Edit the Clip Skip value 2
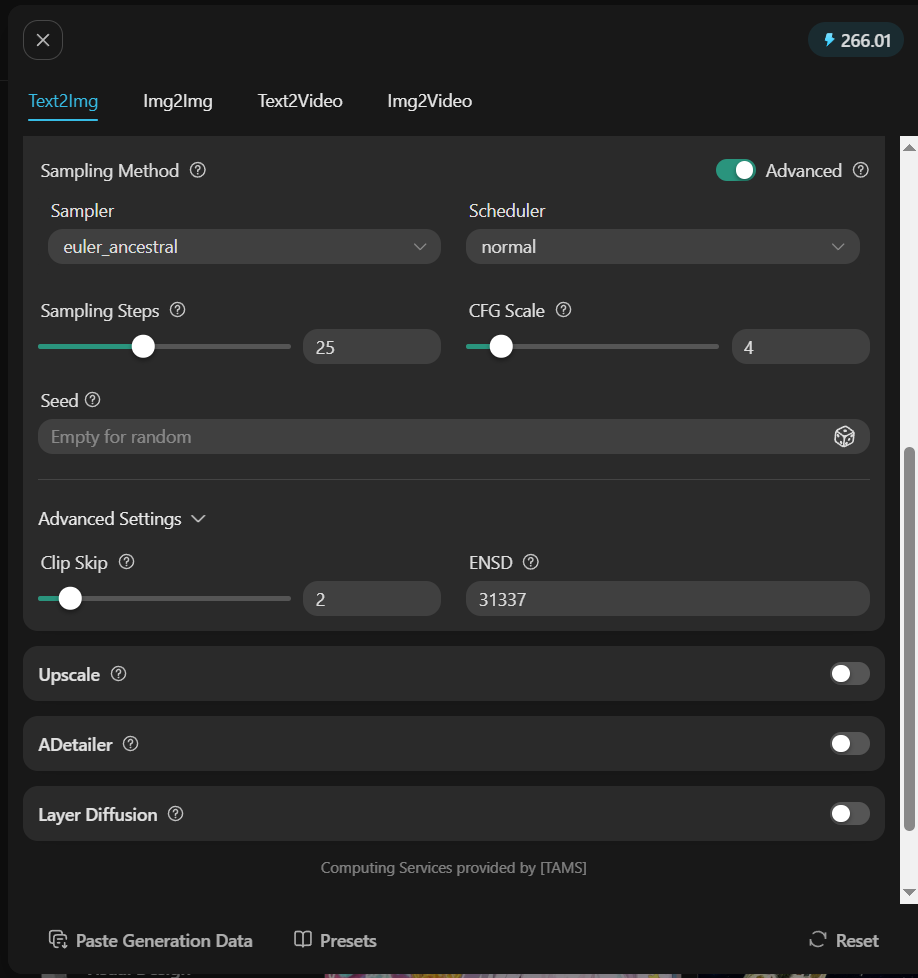 [x=372, y=599]
